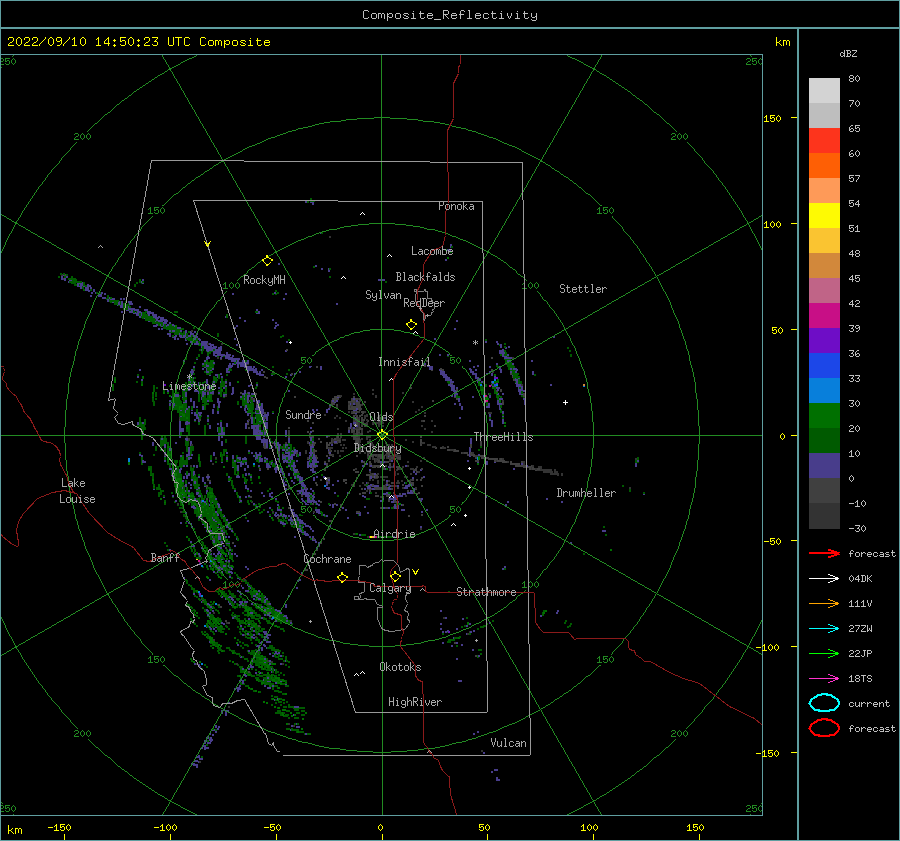Click the Innisfail town label
900x841 pixels.
coord(404,362)
